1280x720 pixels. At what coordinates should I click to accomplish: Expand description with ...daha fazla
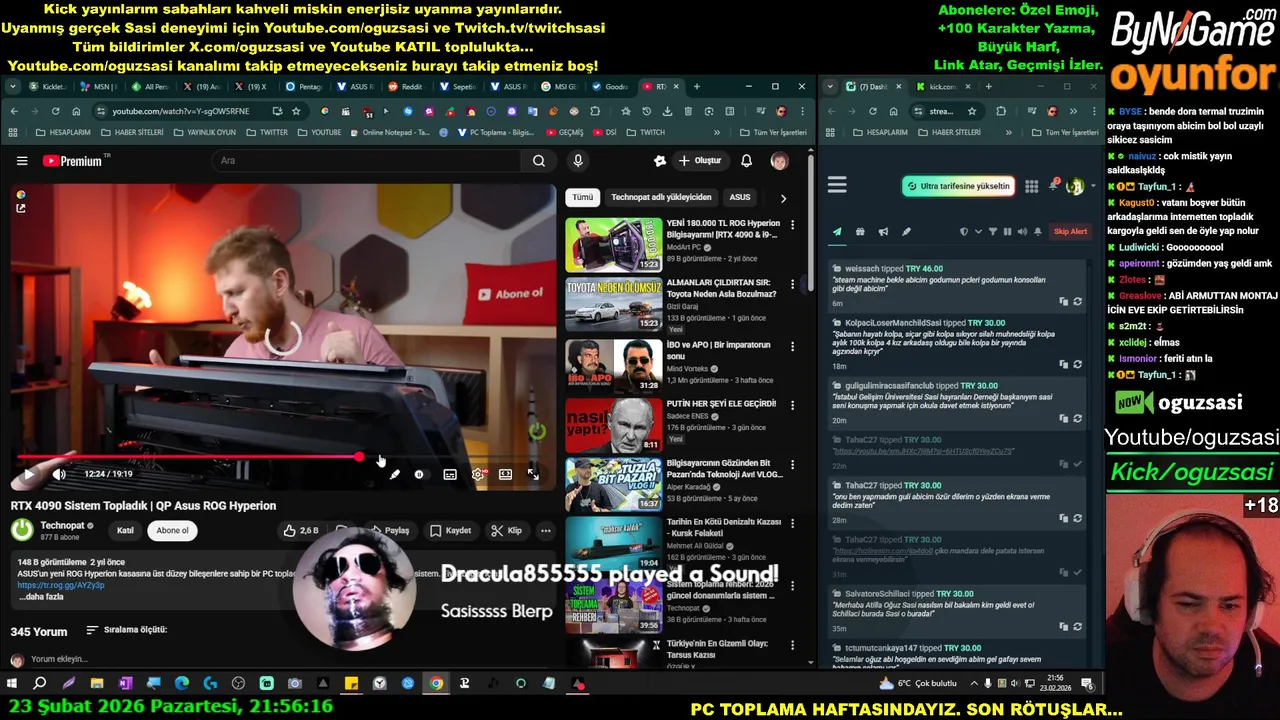click(41, 597)
